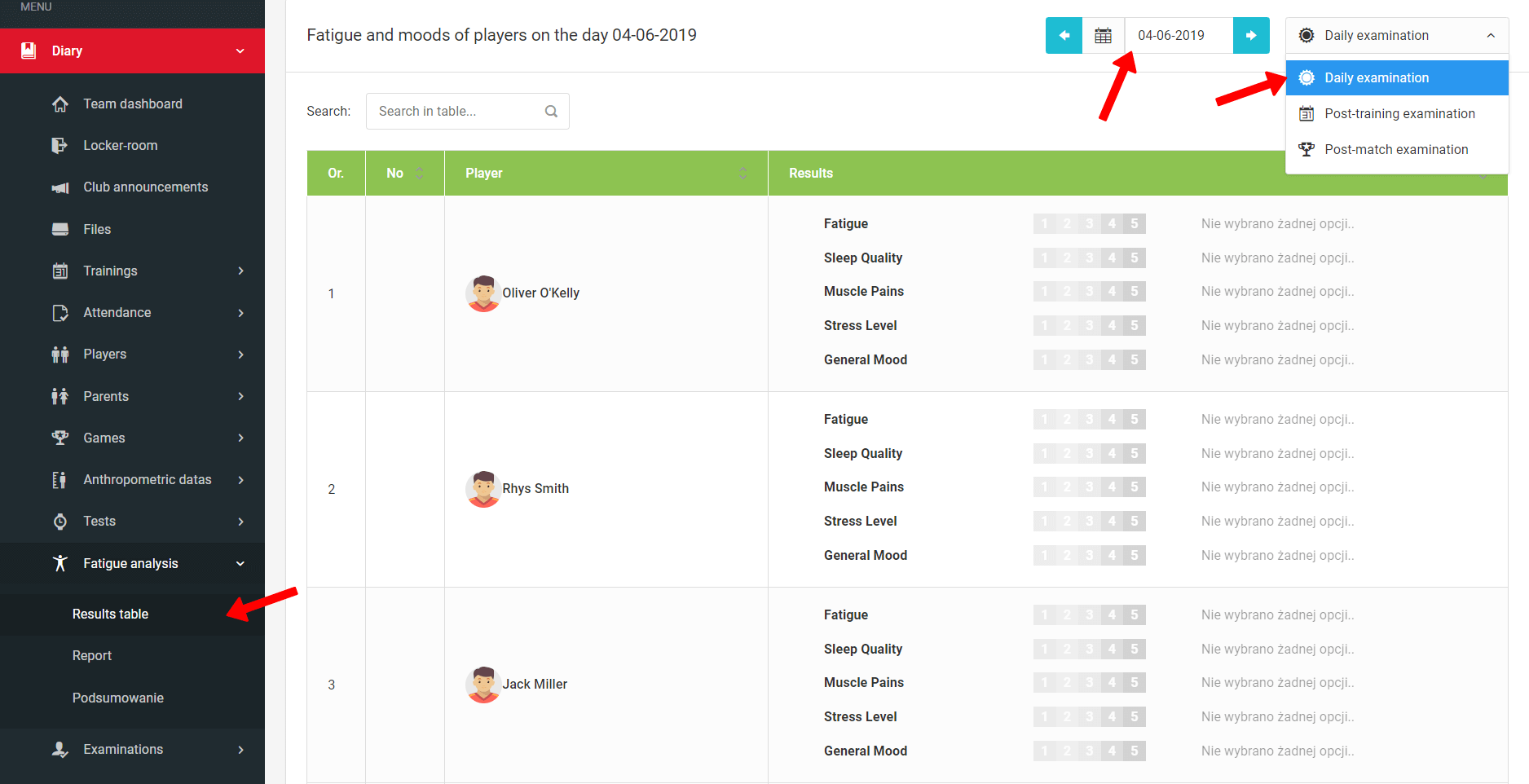Set Jack Miller's General Mood to 1
The width and height of the screenshot is (1529, 784).
(x=1044, y=751)
